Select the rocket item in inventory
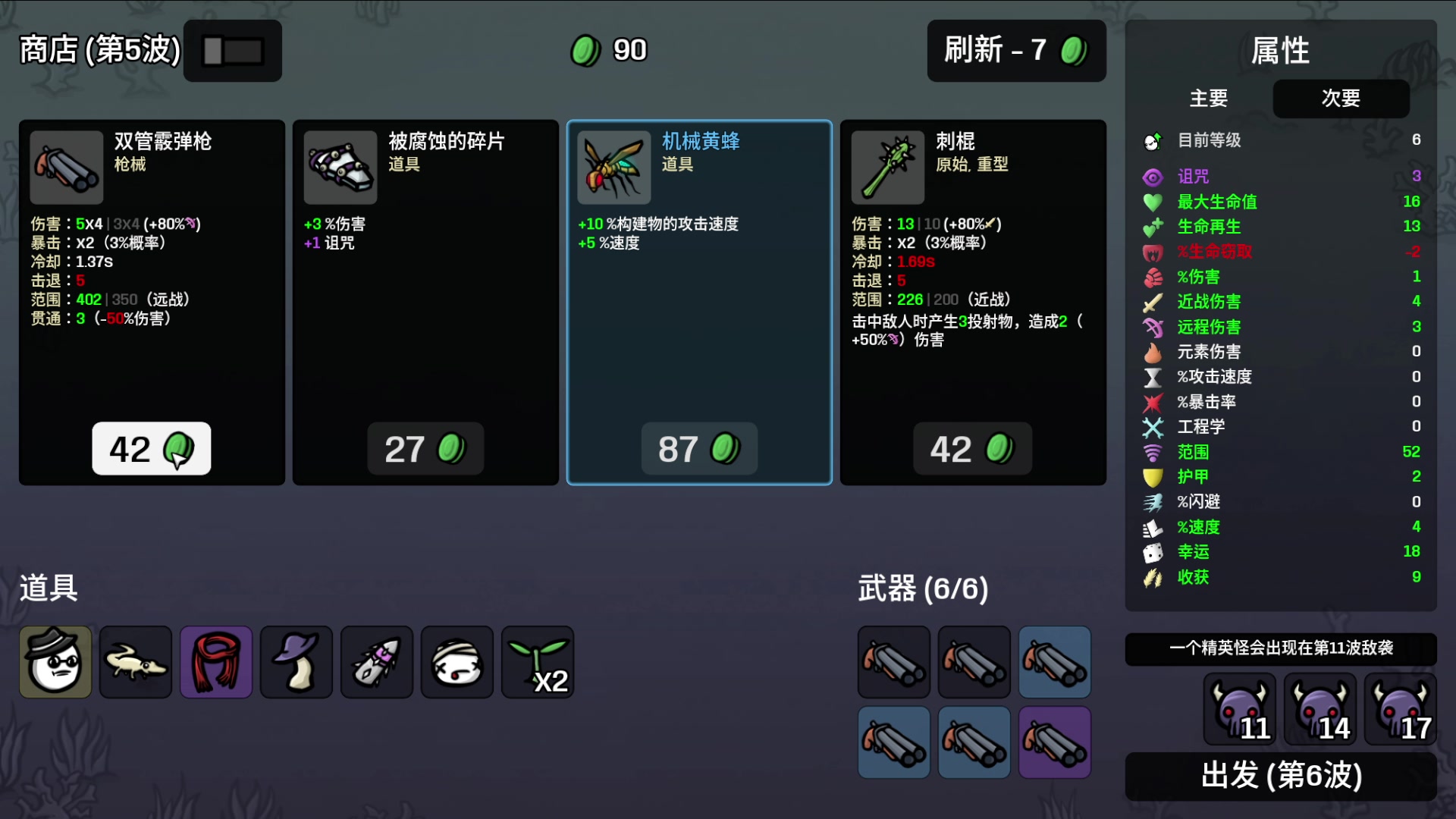The width and height of the screenshot is (1456, 819). click(377, 662)
